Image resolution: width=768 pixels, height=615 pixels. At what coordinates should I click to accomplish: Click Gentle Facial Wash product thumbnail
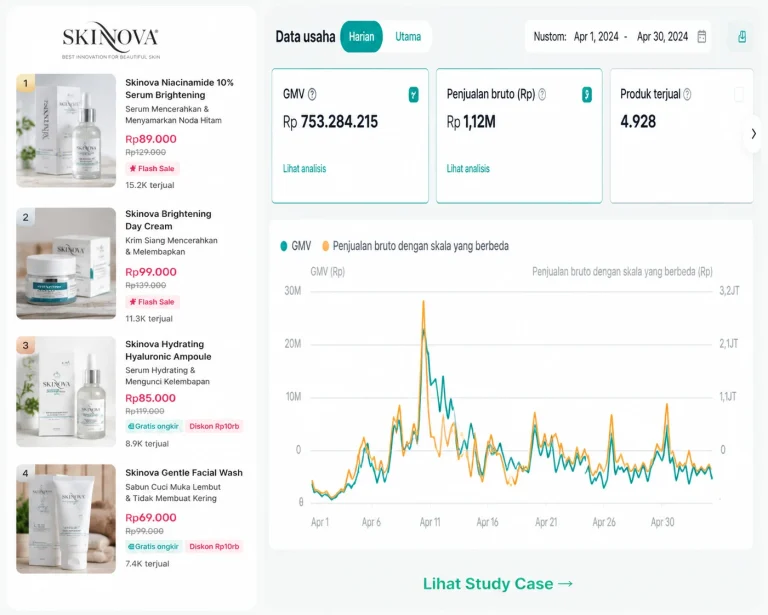tap(66, 519)
